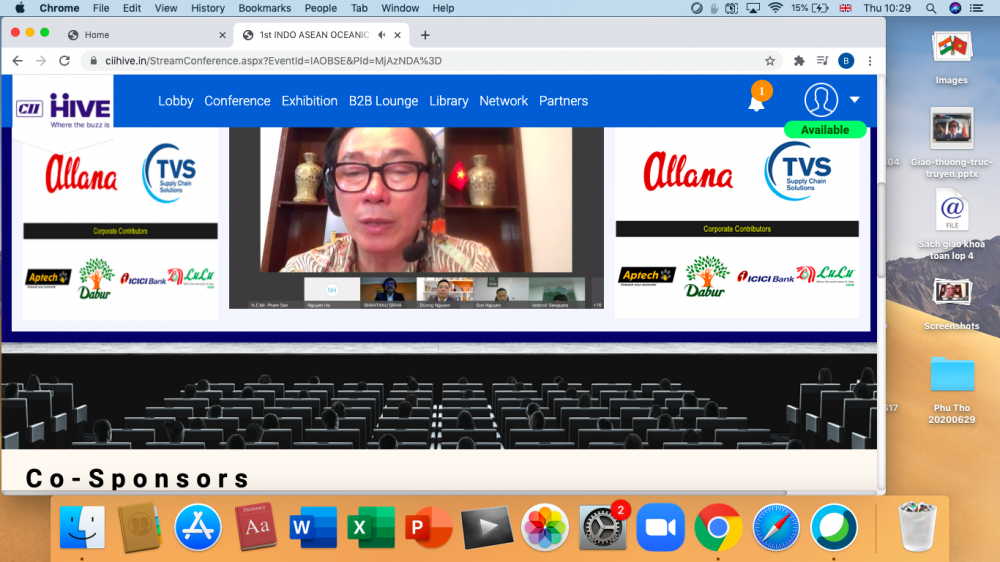Expand the profile dropdown arrow
This screenshot has height=562, width=1000.
click(x=854, y=100)
